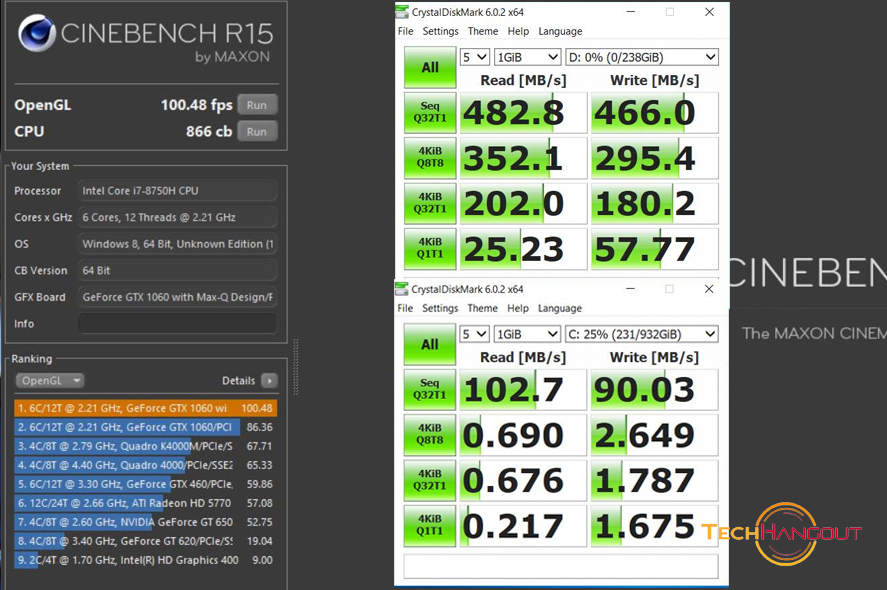The height and width of the screenshot is (590, 887).
Task: Open ranking Details arrow button
Action: 270,381
